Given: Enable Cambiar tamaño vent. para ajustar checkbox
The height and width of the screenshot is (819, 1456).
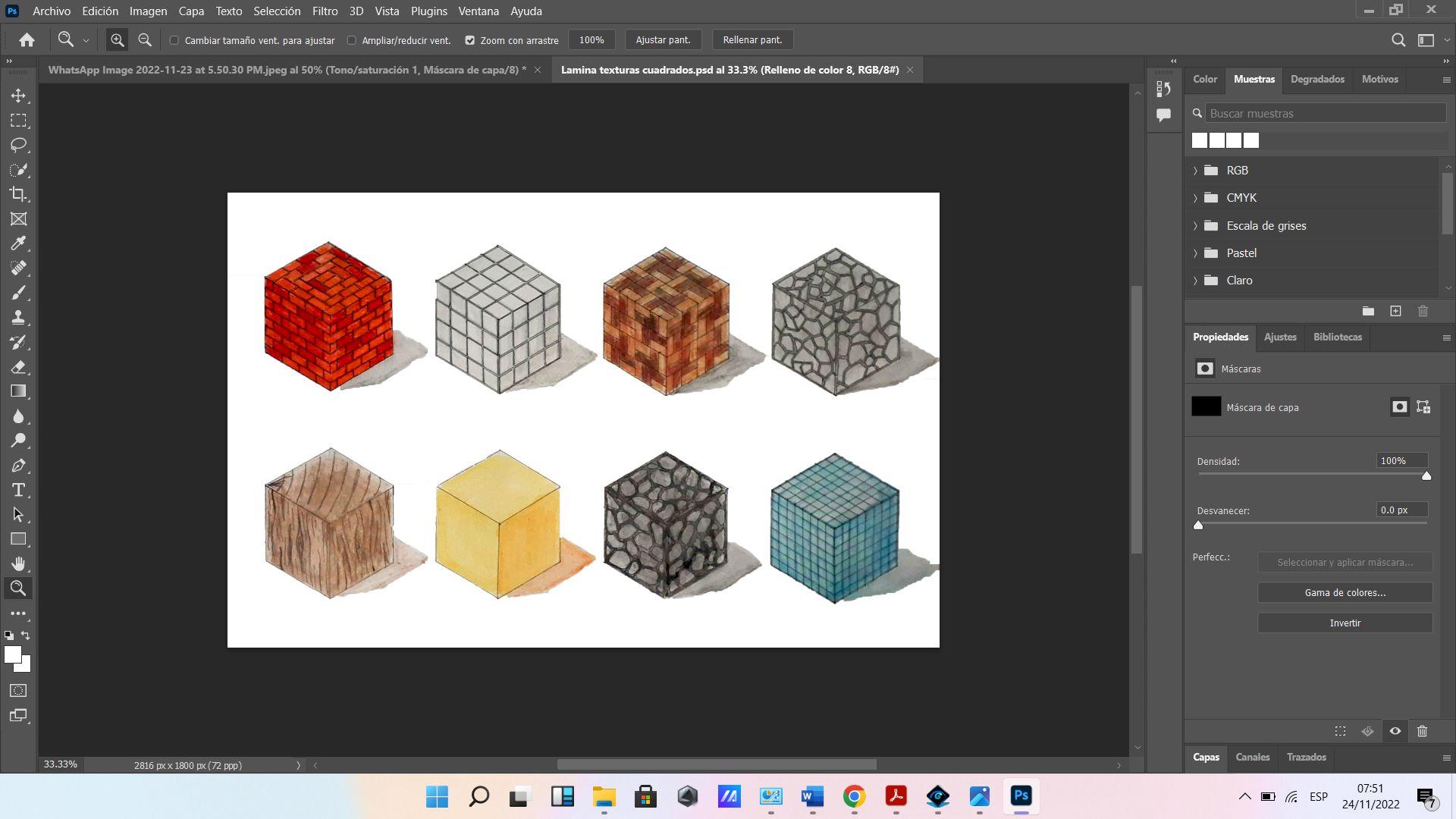Looking at the screenshot, I should pos(174,40).
